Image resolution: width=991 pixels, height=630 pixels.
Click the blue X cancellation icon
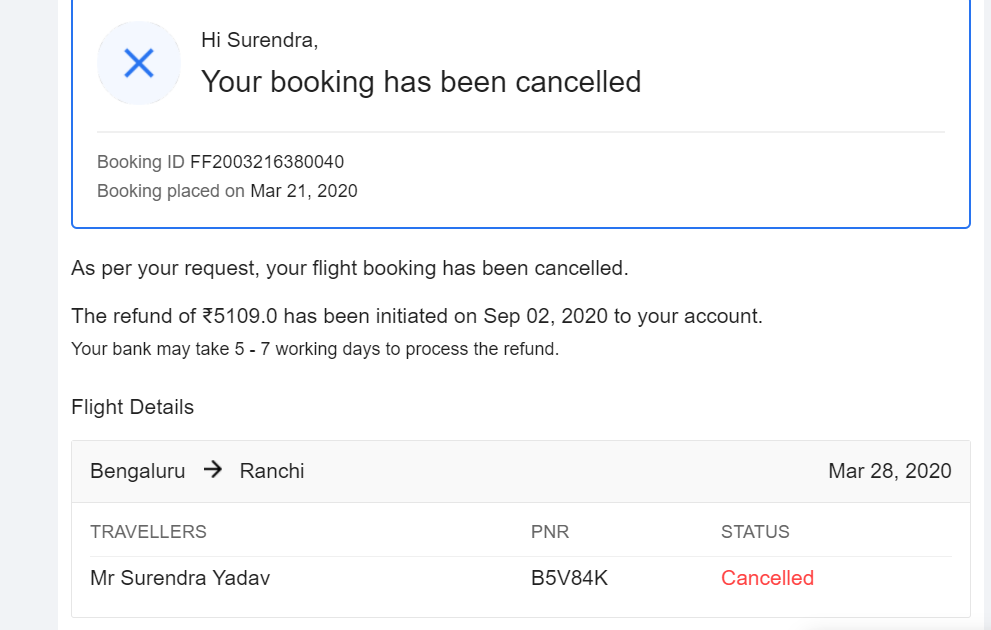(x=138, y=63)
